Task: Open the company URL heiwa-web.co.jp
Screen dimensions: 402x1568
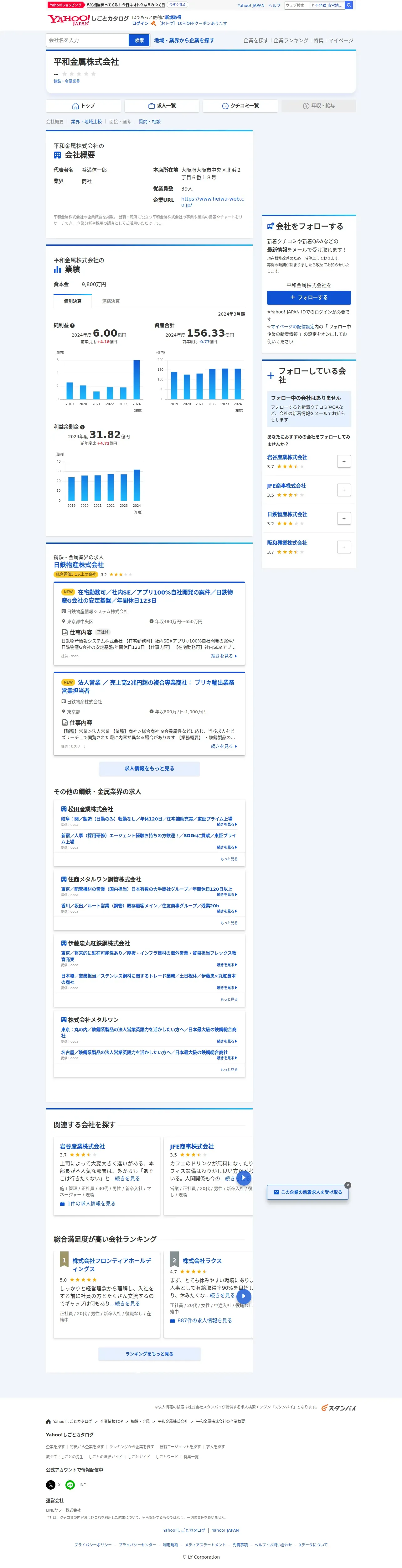Action: click(x=212, y=202)
